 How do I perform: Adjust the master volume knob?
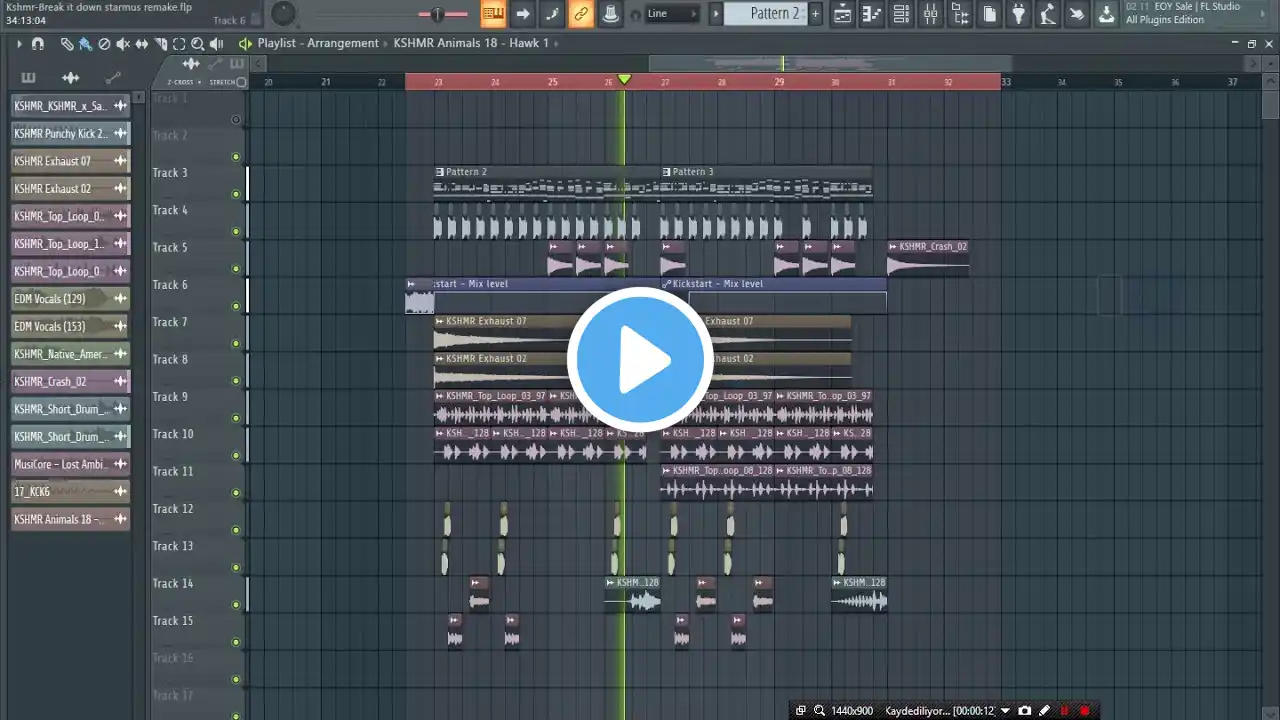(x=284, y=14)
